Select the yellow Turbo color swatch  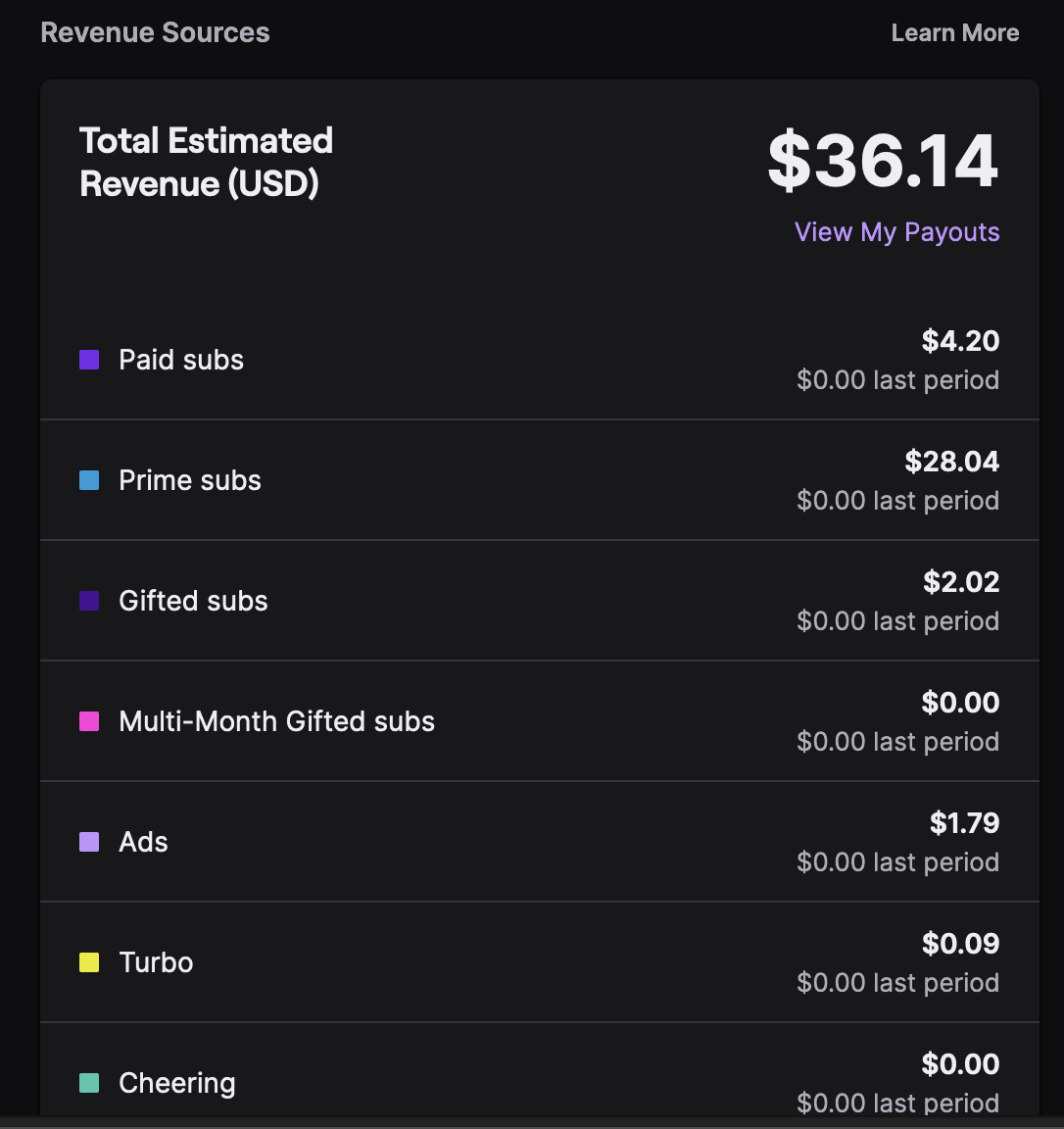[89, 962]
